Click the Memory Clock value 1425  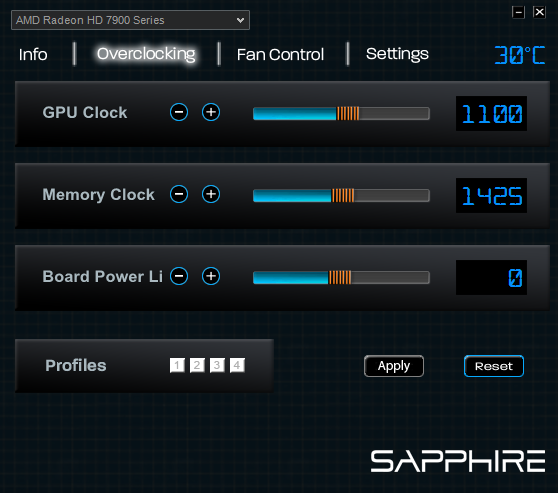[x=491, y=195]
